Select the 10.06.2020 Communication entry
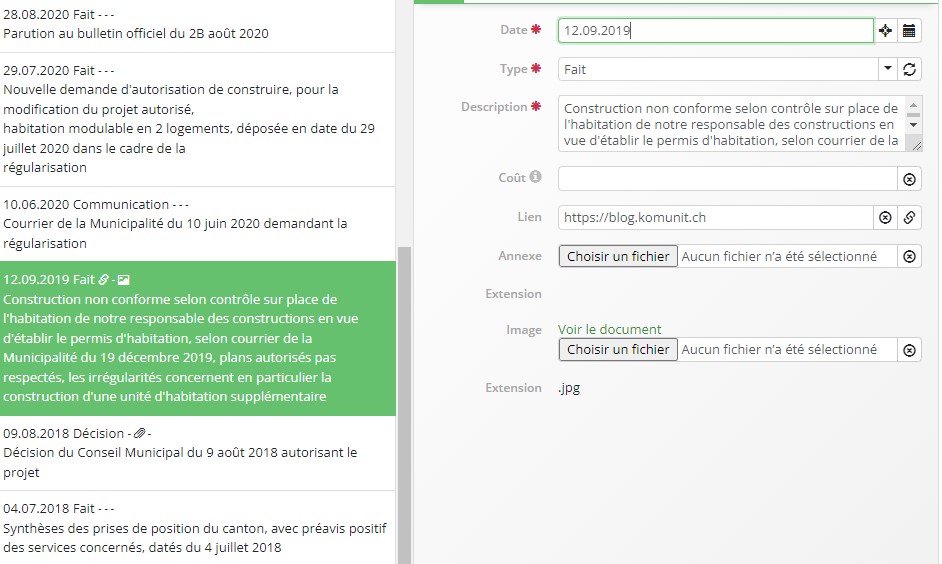 [x=197, y=224]
